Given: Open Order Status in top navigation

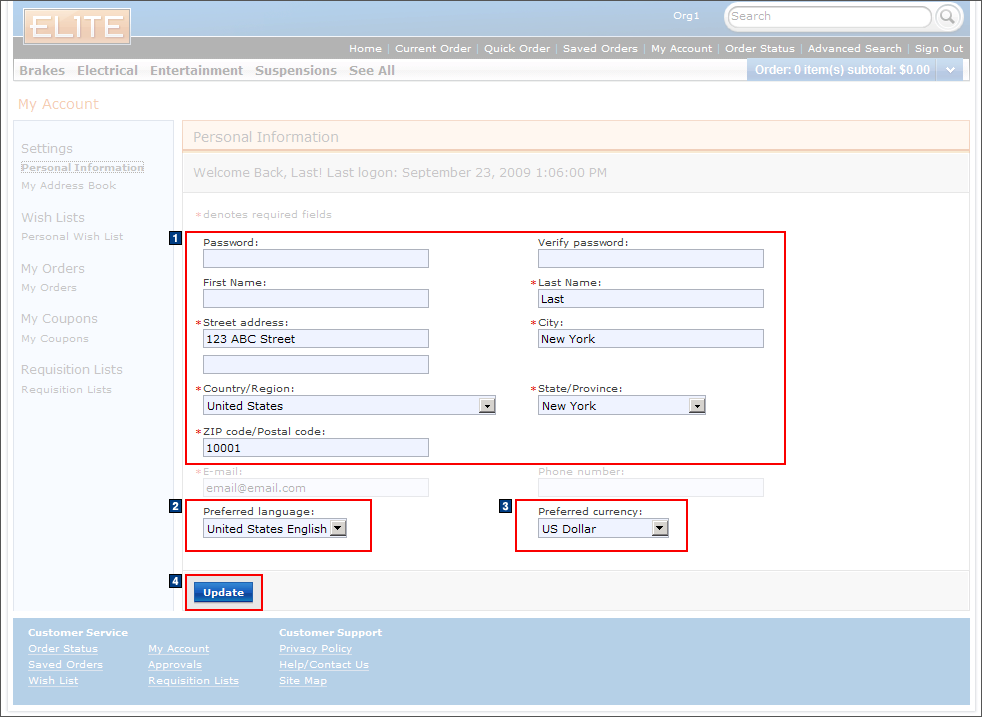Looking at the screenshot, I should [x=760, y=48].
